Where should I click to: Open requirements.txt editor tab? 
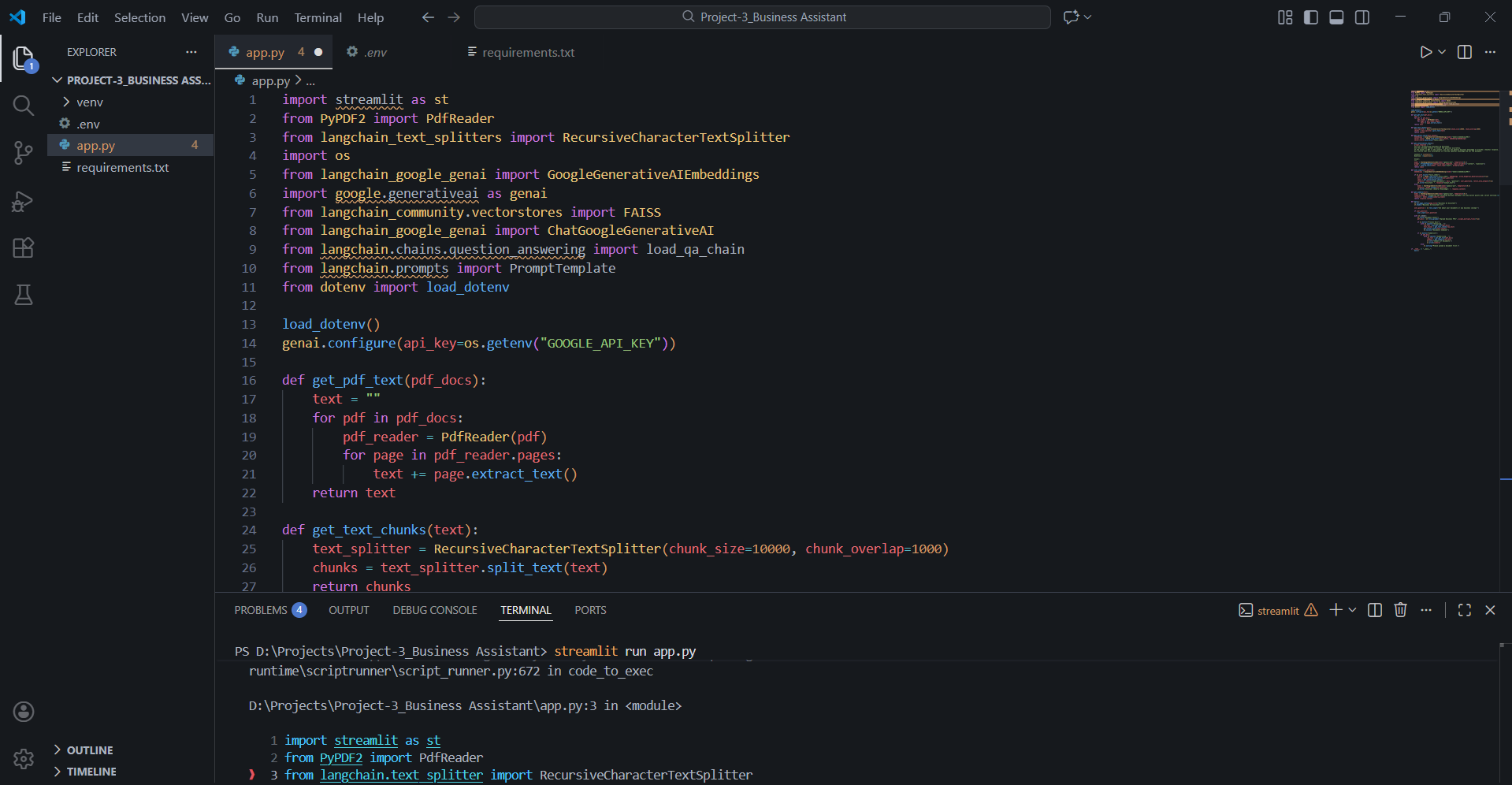[x=528, y=53]
